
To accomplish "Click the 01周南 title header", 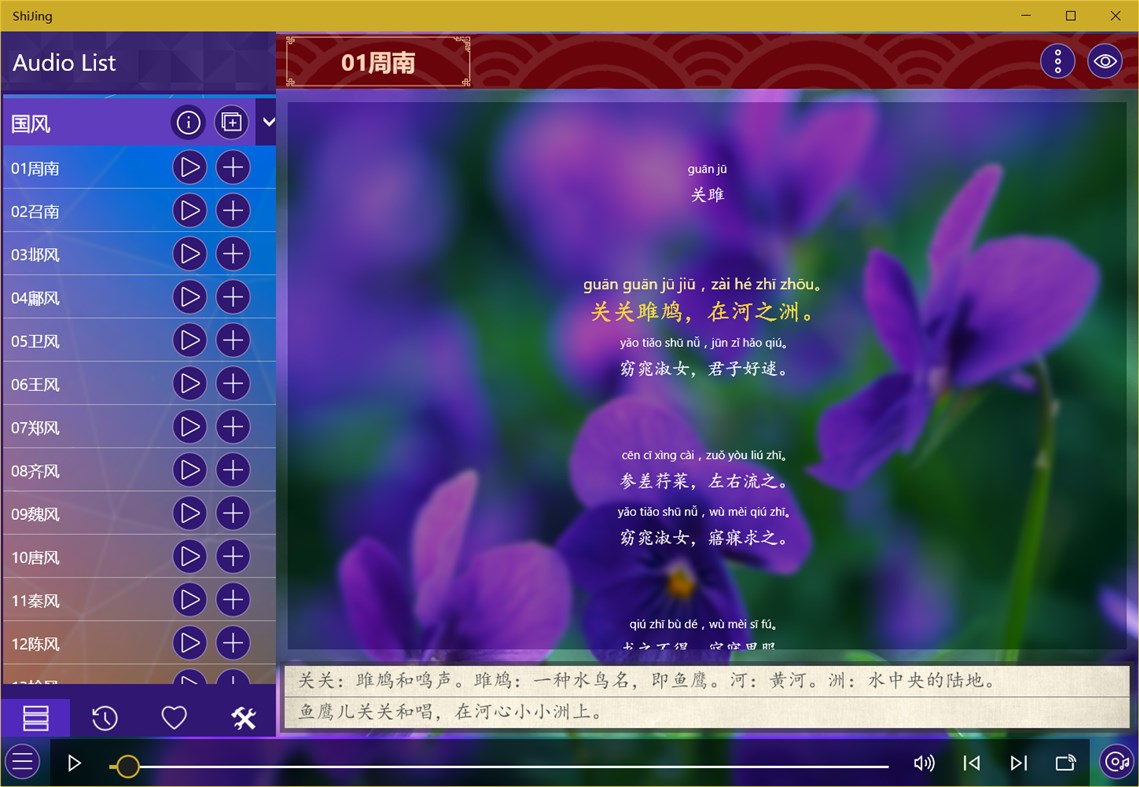I will [x=377, y=61].
